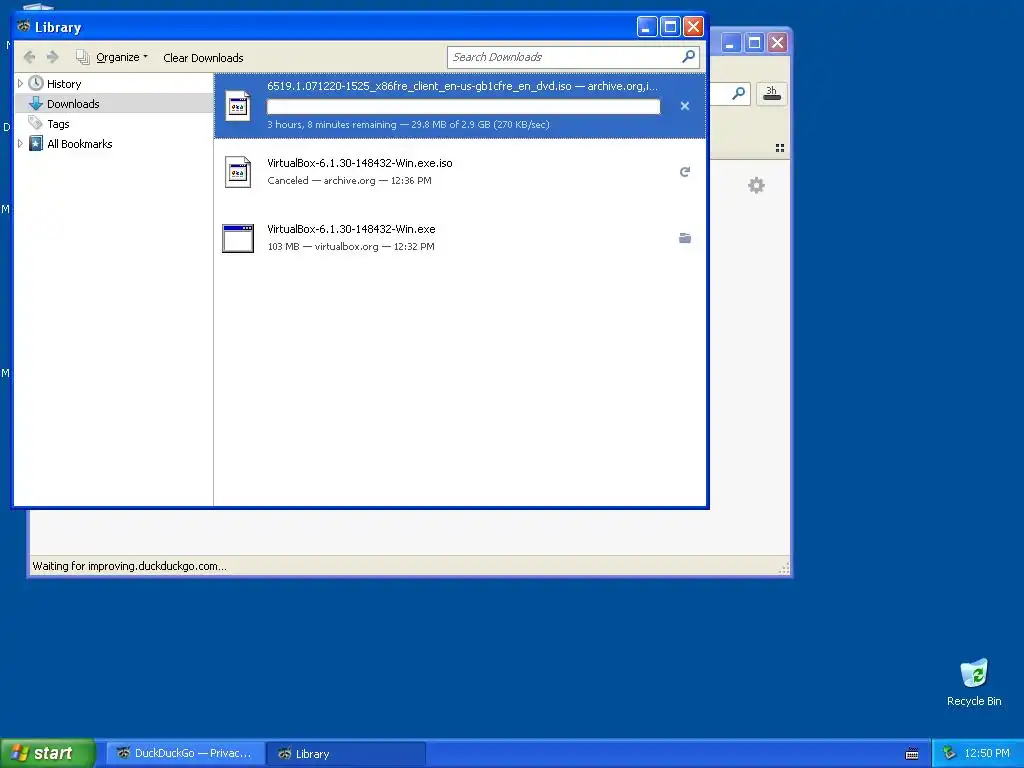Select the 6519.1.071220-1525 ISO file name

pyautogui.click(x=419, y=86)
